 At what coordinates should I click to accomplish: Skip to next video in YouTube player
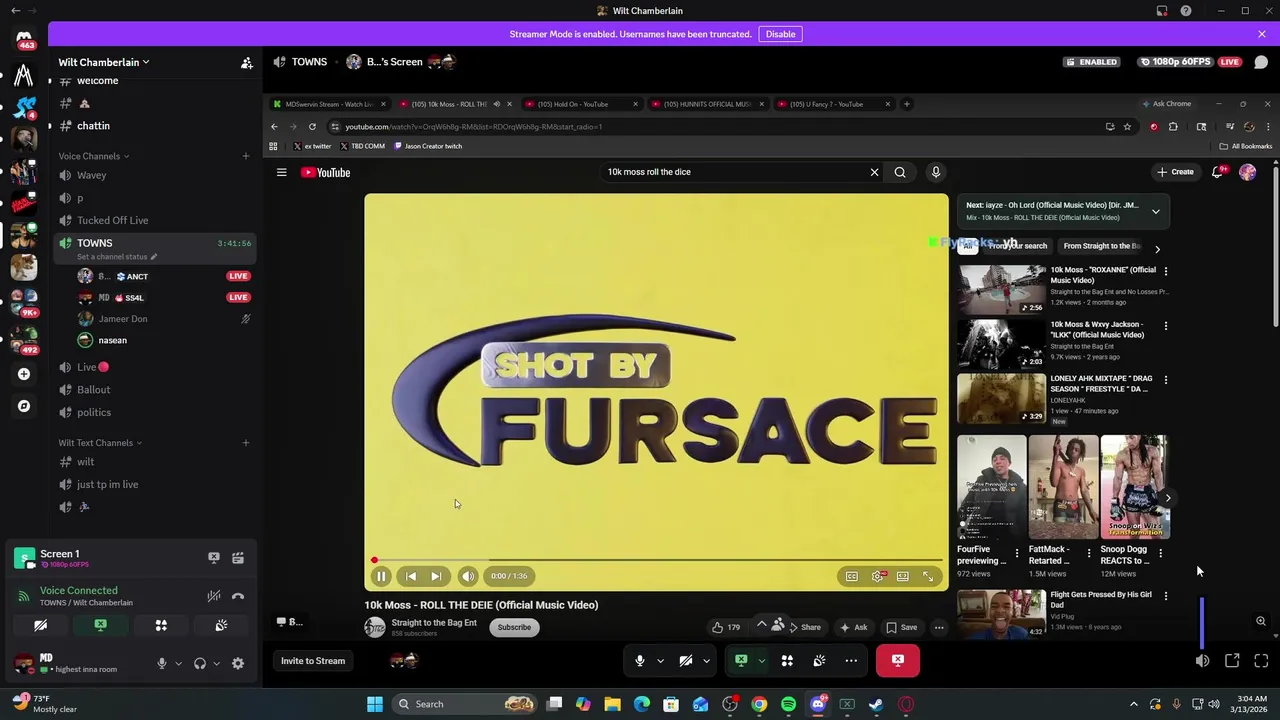pos(436,576)
